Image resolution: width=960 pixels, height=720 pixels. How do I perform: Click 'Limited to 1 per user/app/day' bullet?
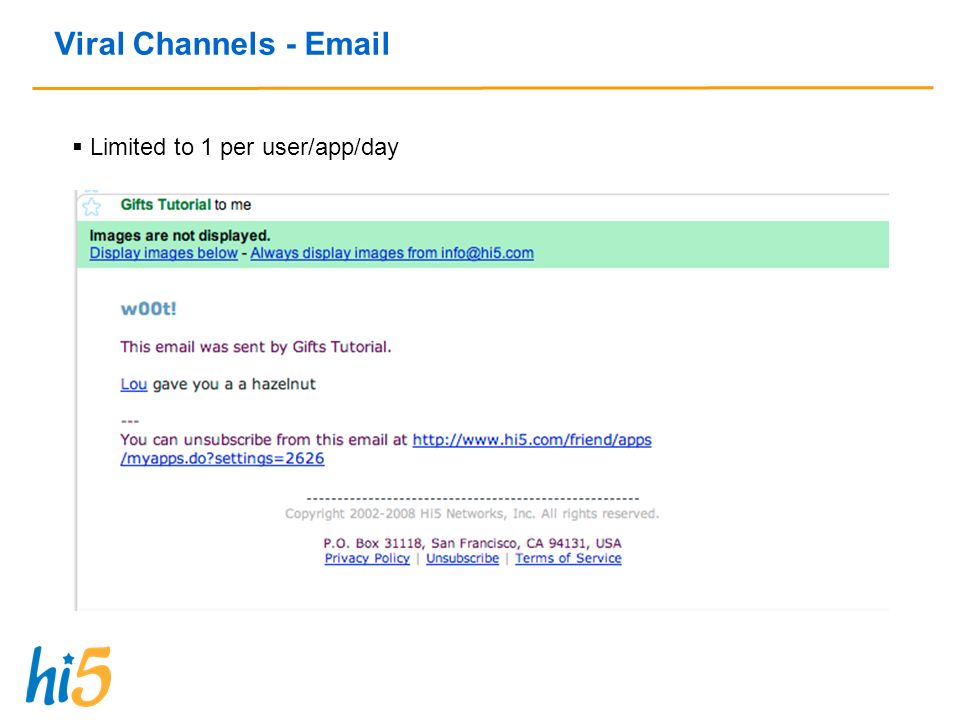click(x=244, y=147)
